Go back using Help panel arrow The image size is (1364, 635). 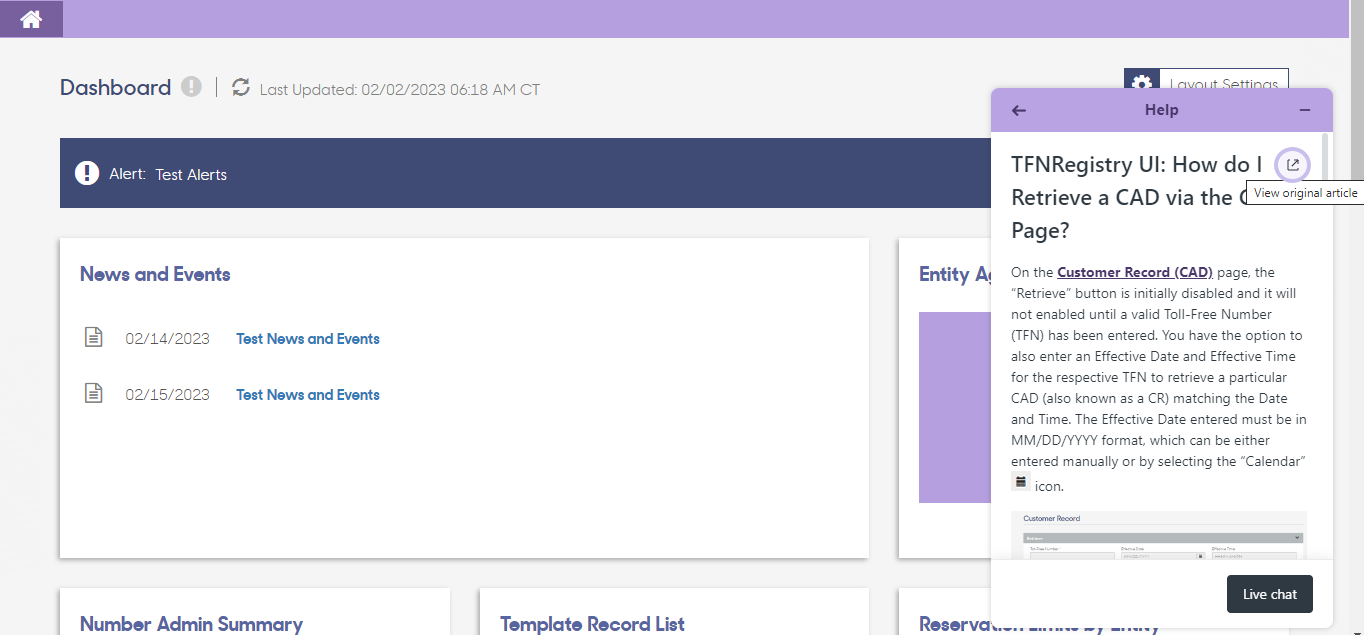1019,110
